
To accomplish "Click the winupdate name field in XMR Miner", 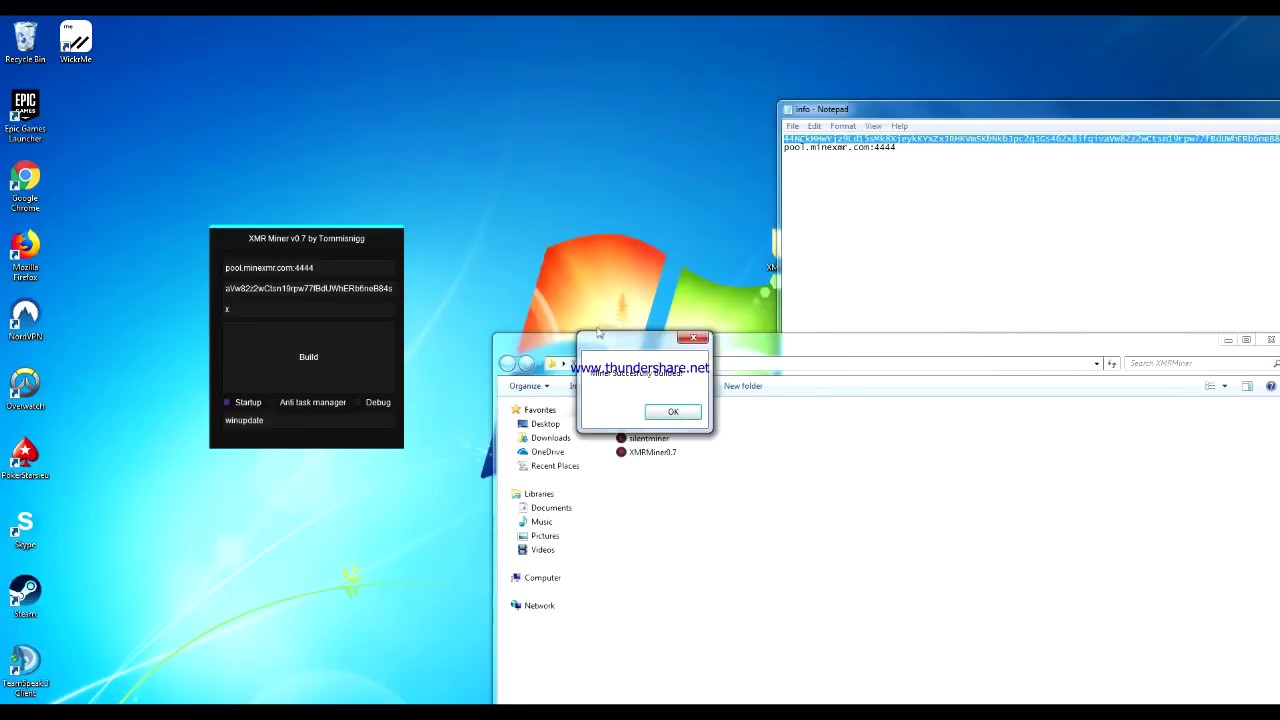I will tap(308, 420).
